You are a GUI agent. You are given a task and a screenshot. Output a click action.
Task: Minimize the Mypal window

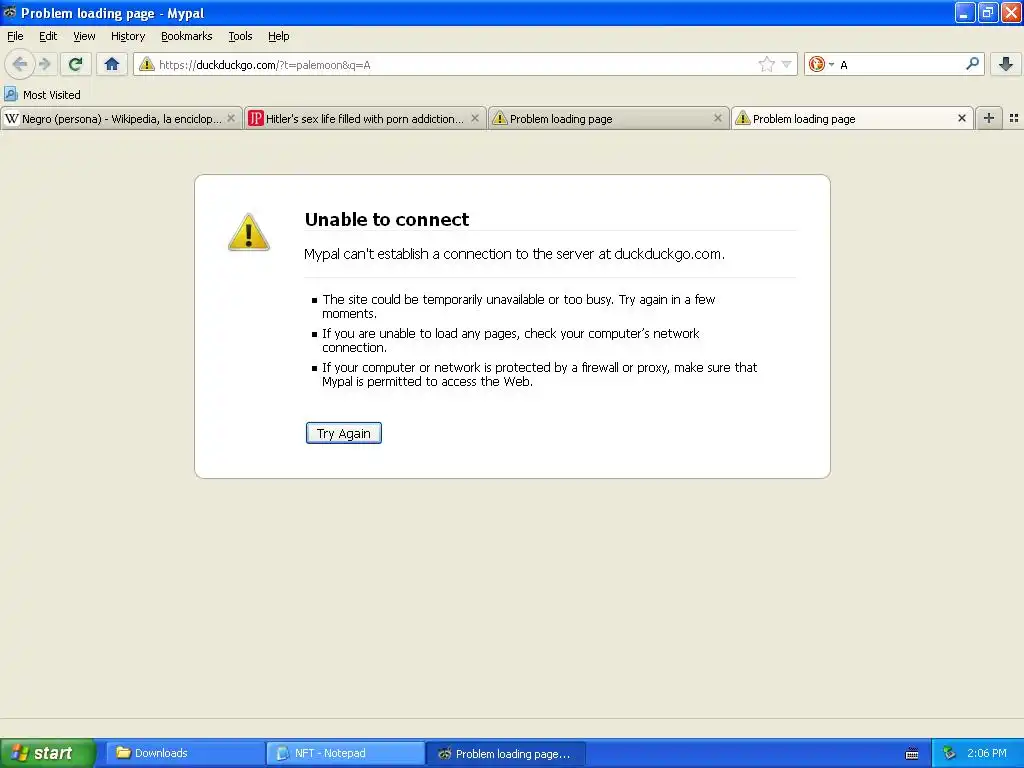point(965,12)
